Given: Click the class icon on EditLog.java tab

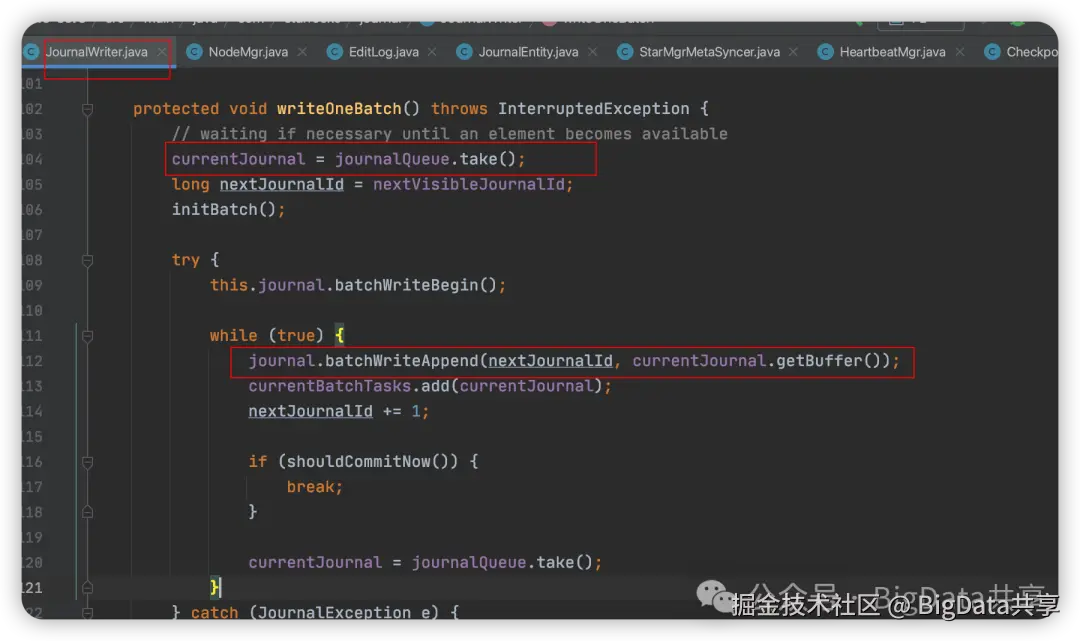Looking at the screenshot, I should tap(335, 52).
